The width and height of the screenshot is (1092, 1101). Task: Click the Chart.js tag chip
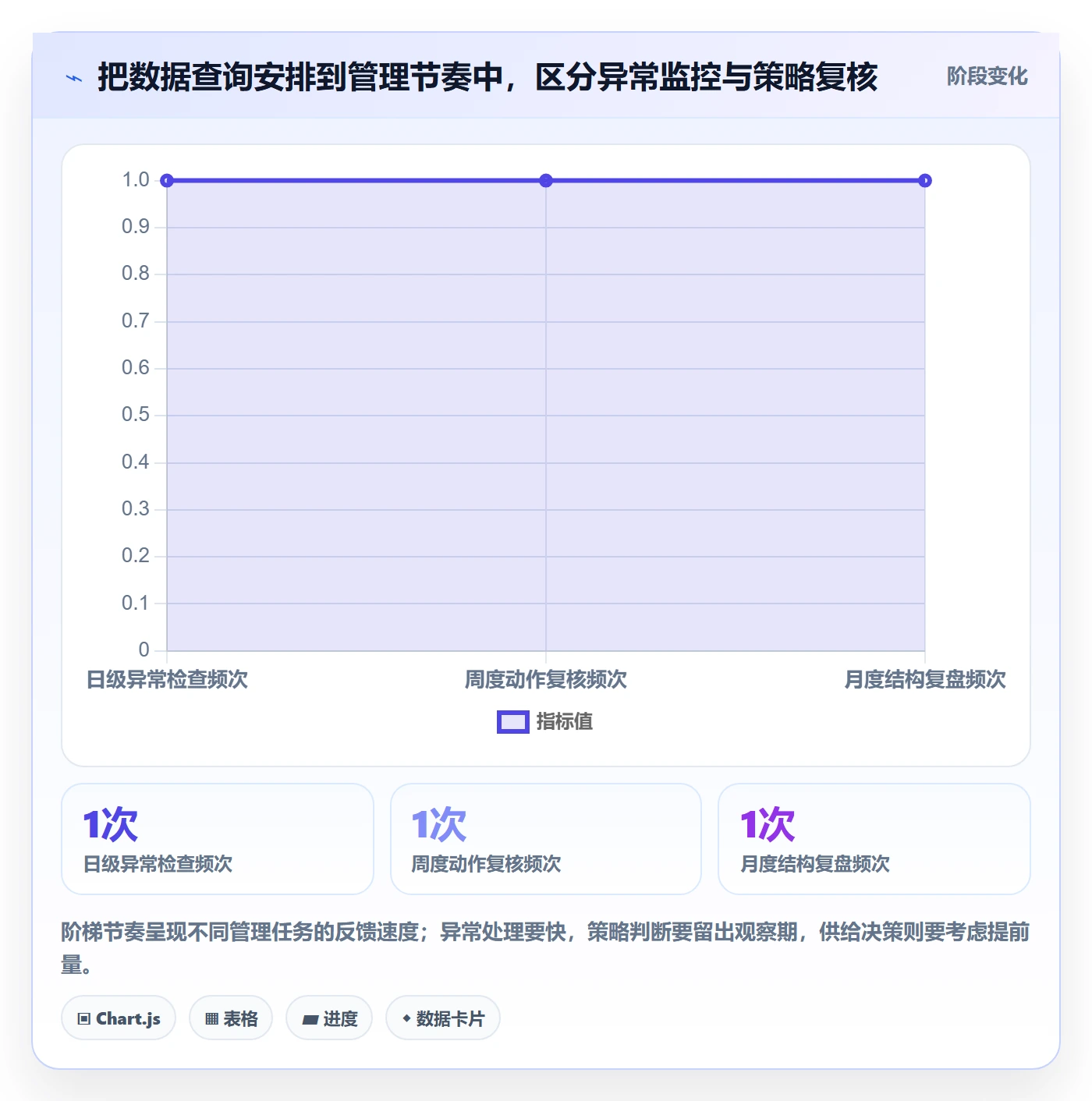click(119, 1018)
